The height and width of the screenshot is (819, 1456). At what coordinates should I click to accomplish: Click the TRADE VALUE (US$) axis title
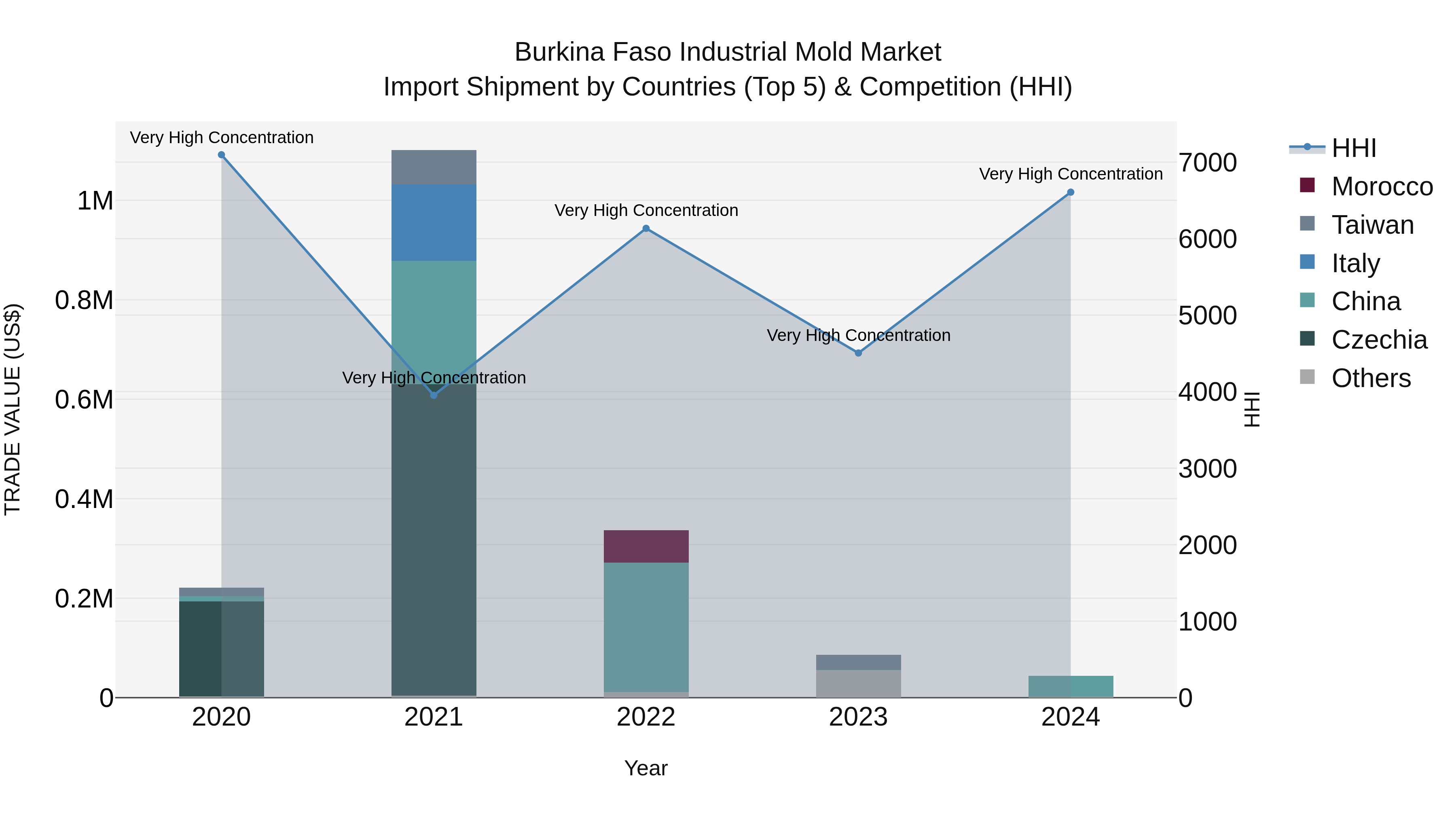coord(13,409)
